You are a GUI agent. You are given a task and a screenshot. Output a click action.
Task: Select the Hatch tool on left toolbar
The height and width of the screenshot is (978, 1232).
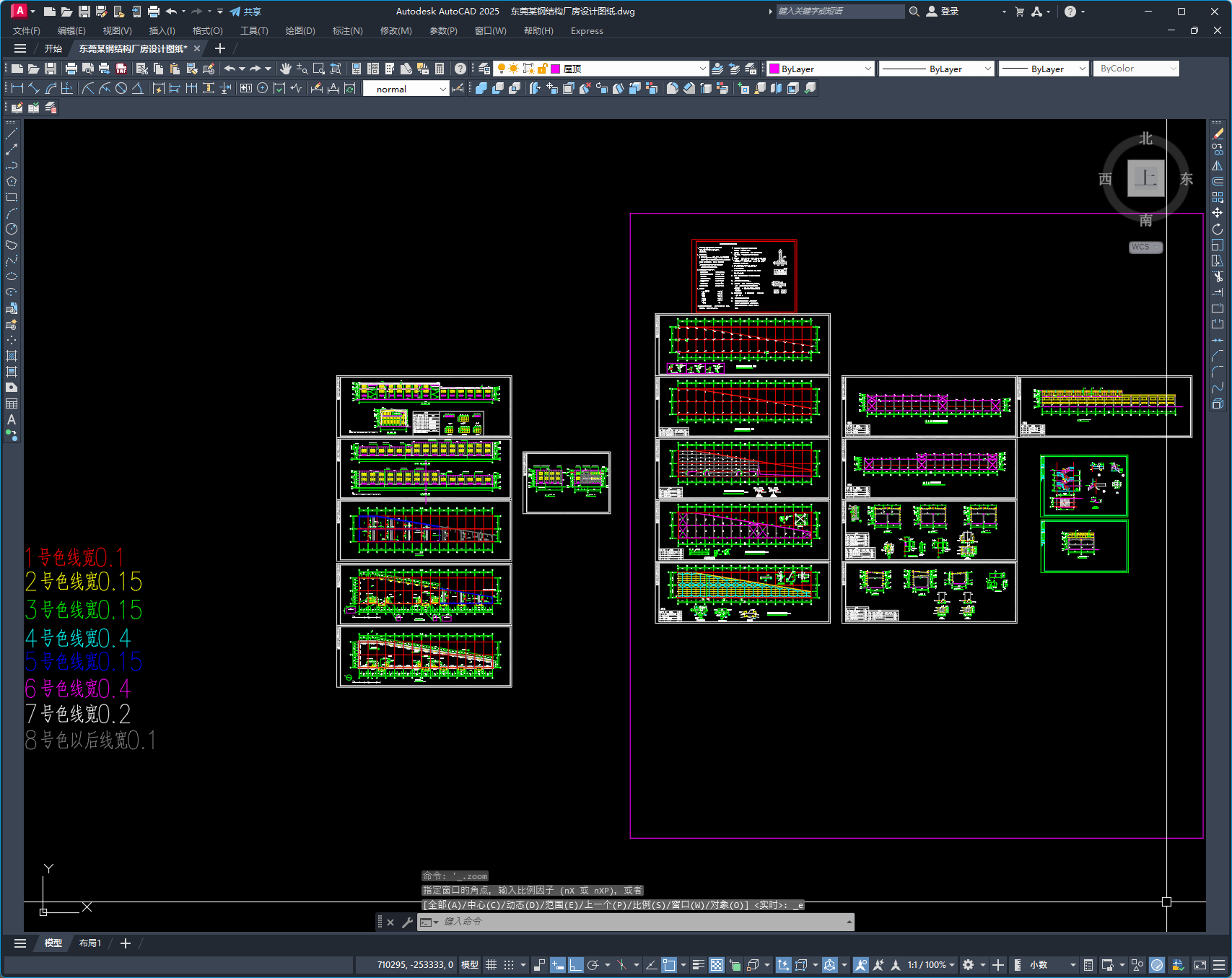(x=12, y=356)
